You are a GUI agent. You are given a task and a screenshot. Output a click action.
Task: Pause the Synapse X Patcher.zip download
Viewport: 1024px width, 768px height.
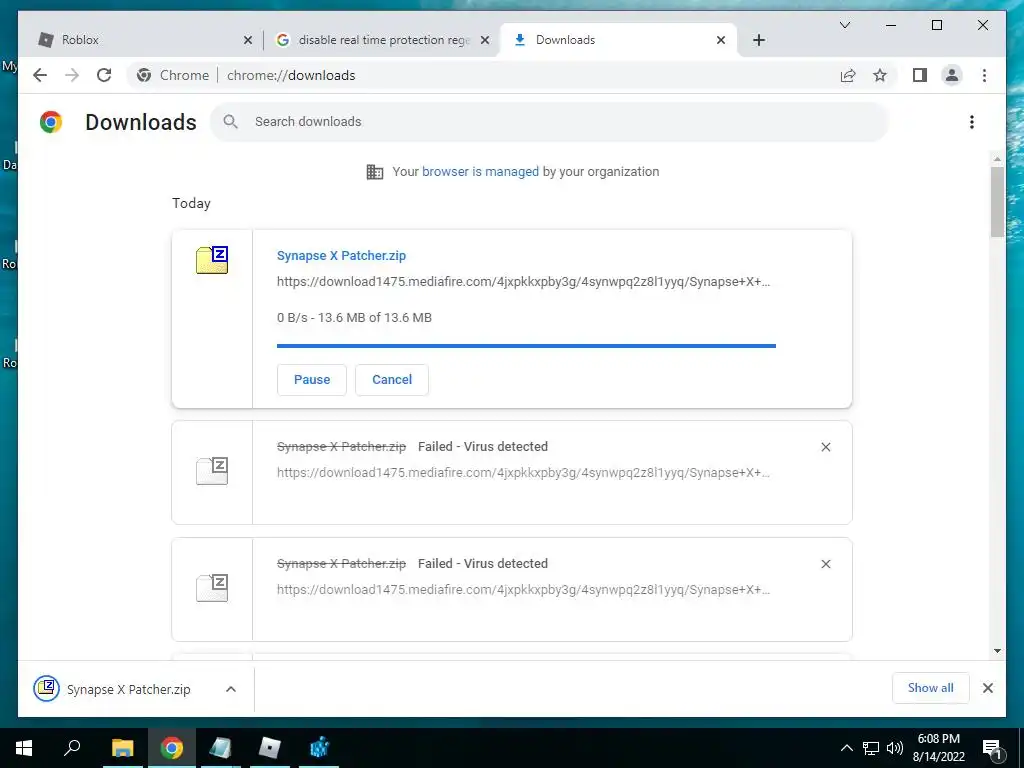[x=312, y=379]
